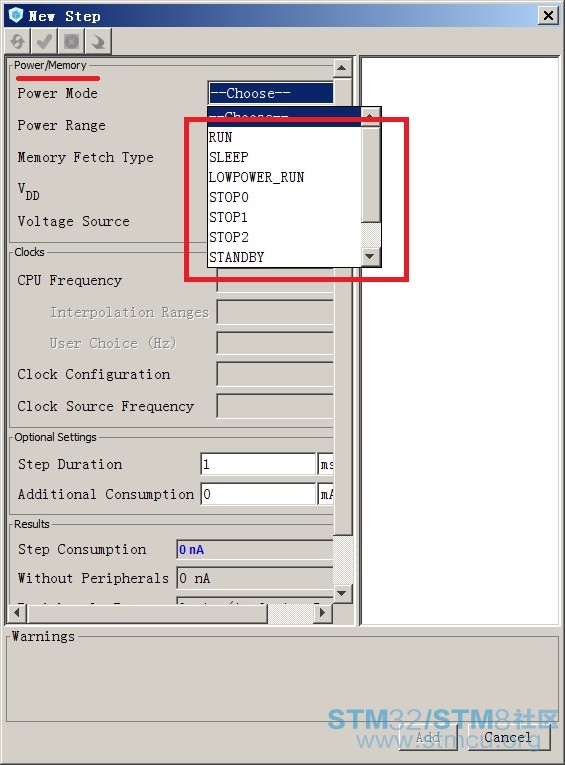Click the Power Mode label
The height and width of the screenshot is (765, 565).
click(58, 93)
